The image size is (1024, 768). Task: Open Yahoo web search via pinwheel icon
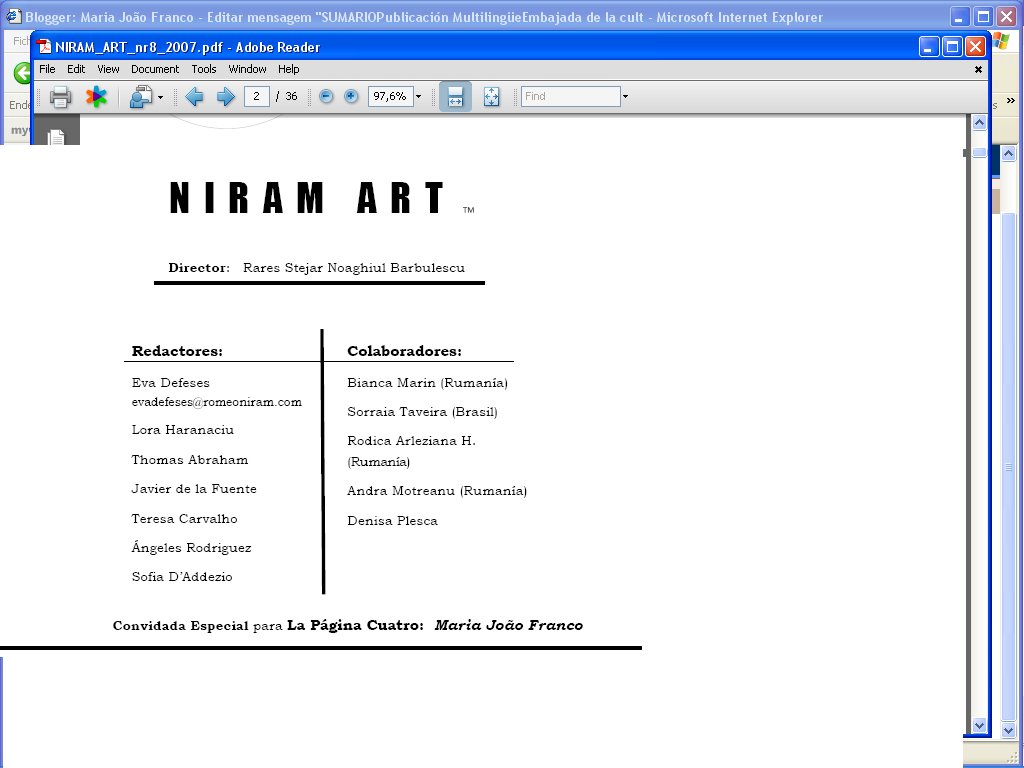coord(96,96)
